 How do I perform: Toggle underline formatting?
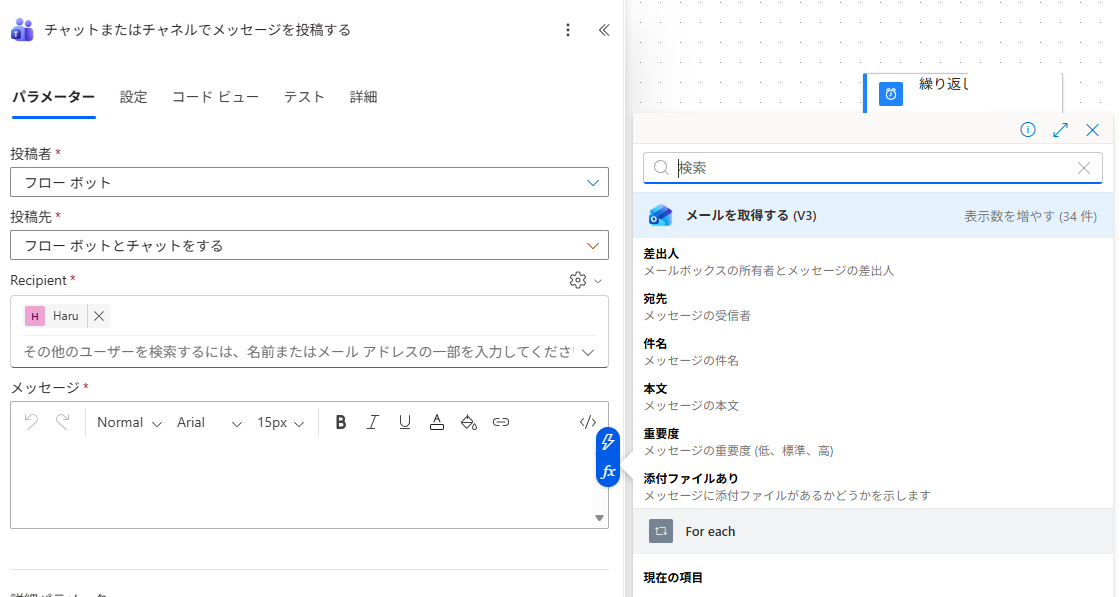coord(404,423)
